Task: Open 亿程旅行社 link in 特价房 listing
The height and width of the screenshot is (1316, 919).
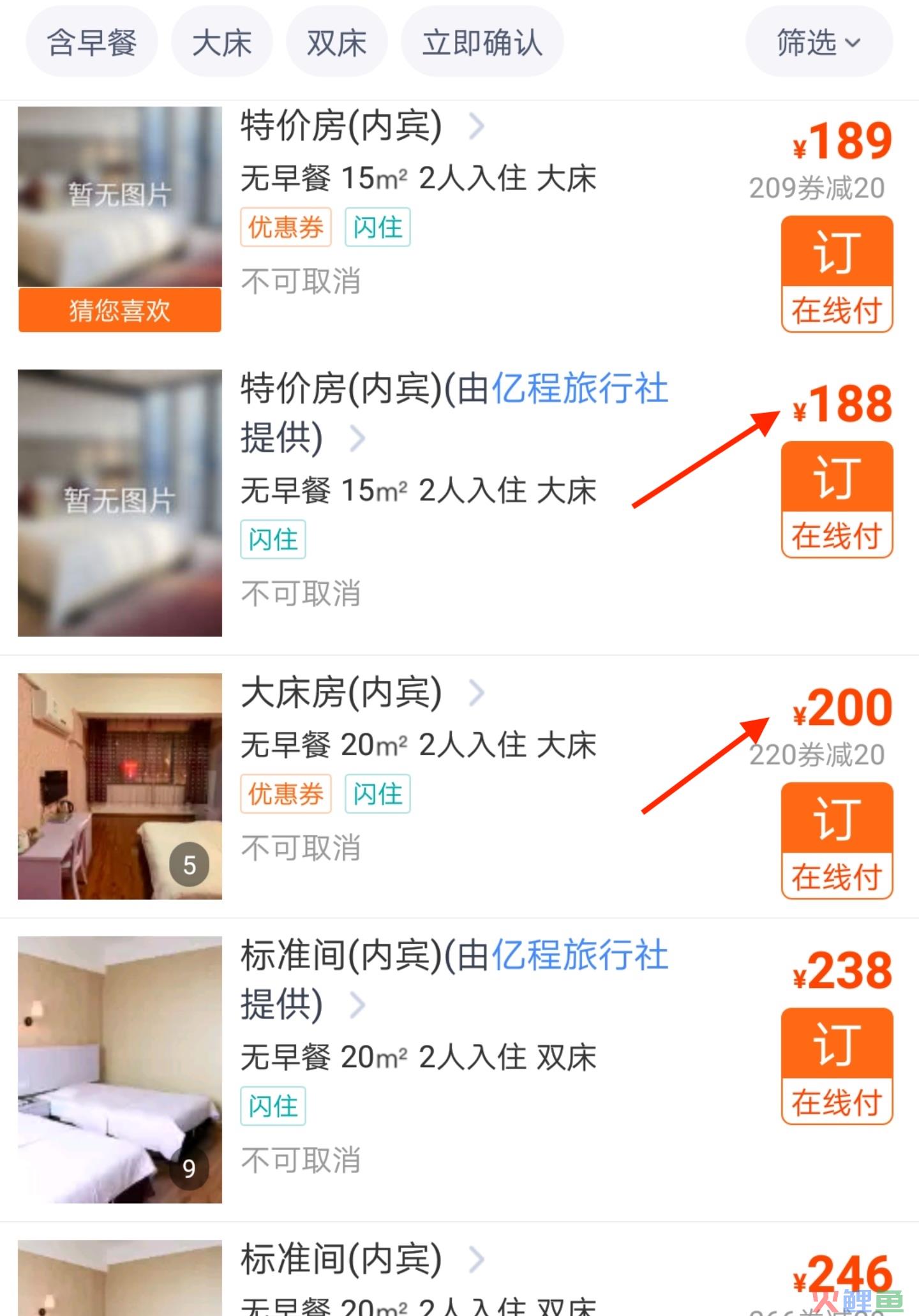Action: tap(579, 389)
